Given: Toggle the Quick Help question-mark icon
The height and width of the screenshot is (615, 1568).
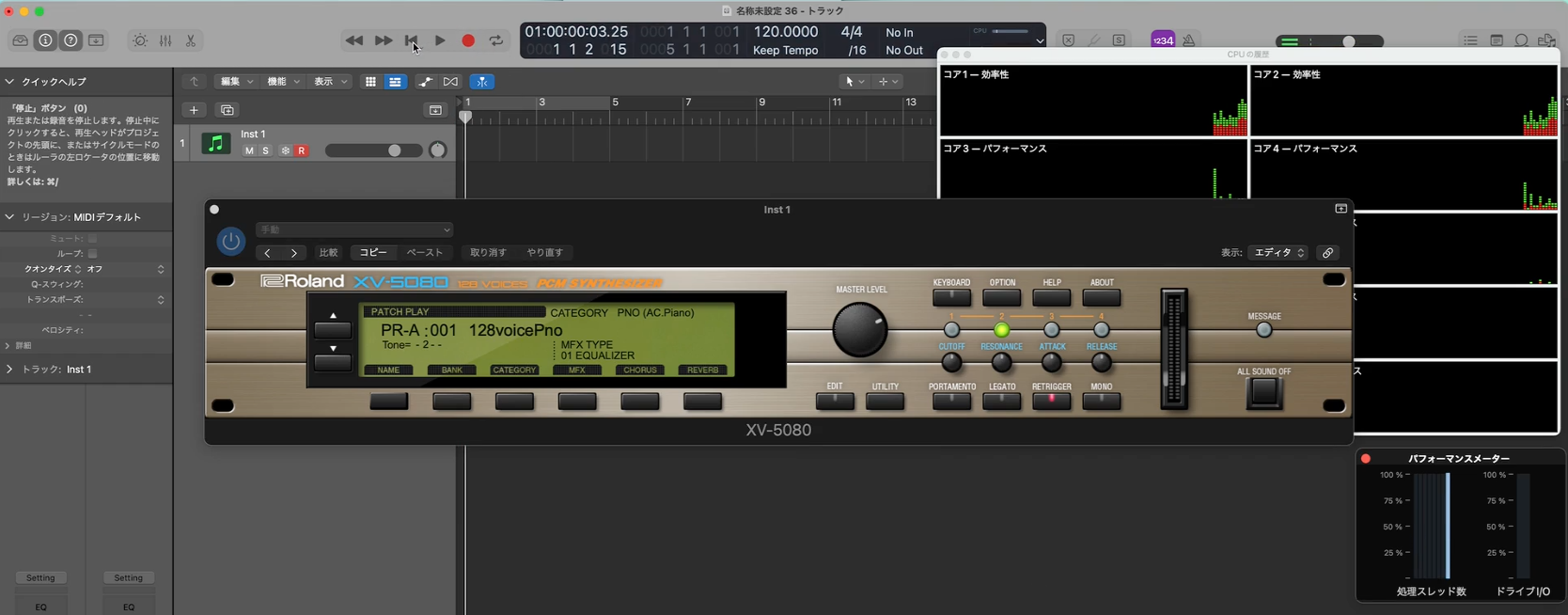Looking at the screenshot, I should [71, 40].
